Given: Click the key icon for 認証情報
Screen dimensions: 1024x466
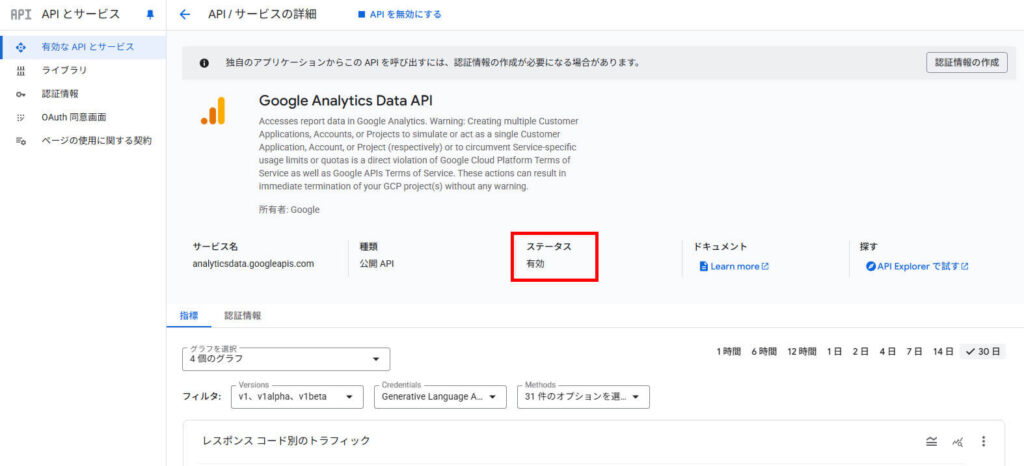Looking at the screenshot, I should click(x=20, y=94).
